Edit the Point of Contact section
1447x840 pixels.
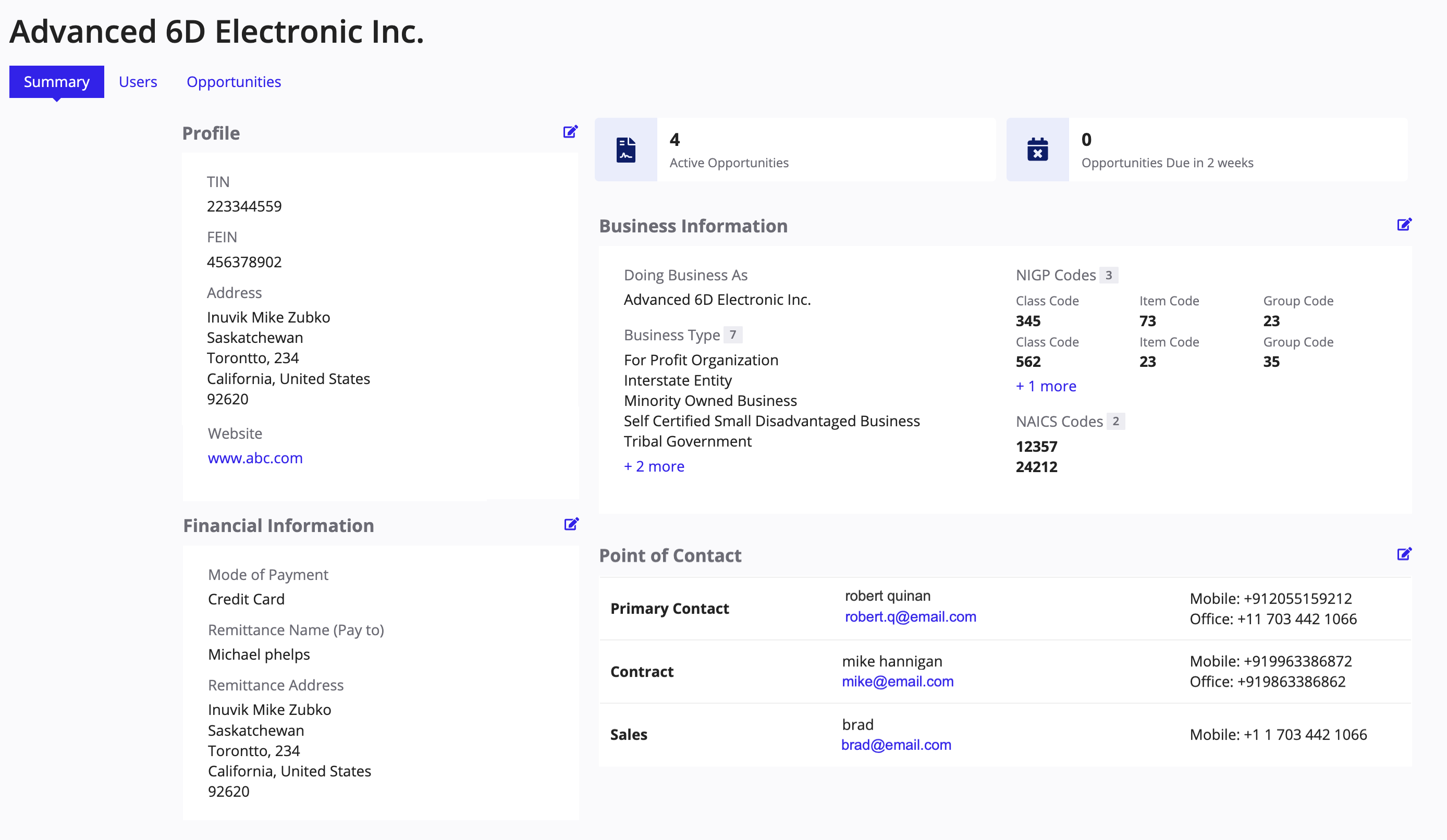[1404, 553]
